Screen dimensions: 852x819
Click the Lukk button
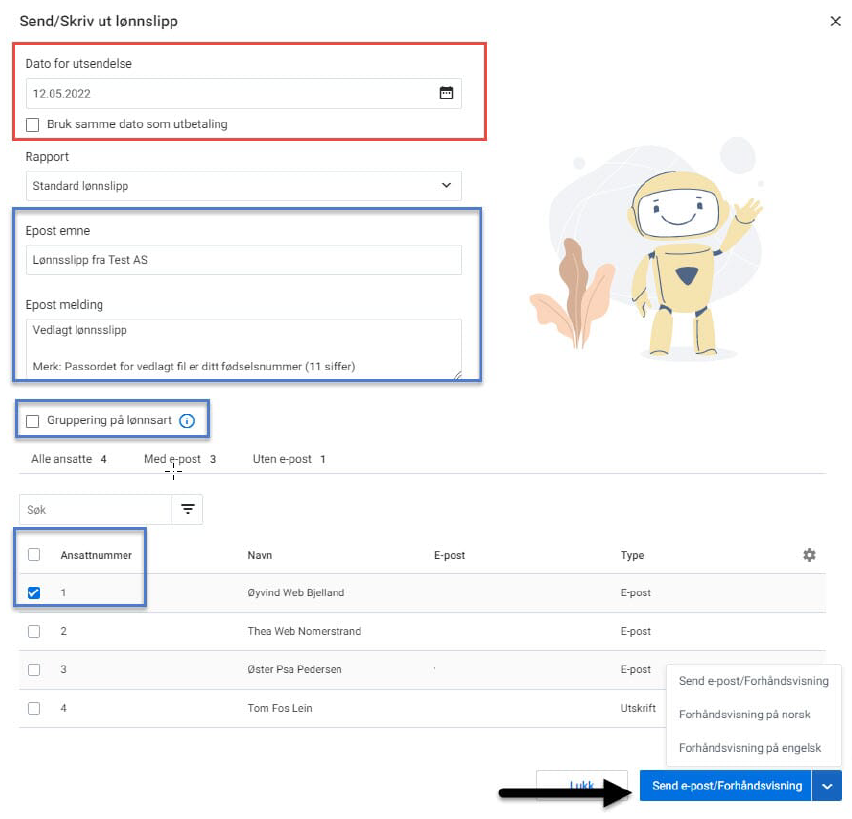coord(581,786)
